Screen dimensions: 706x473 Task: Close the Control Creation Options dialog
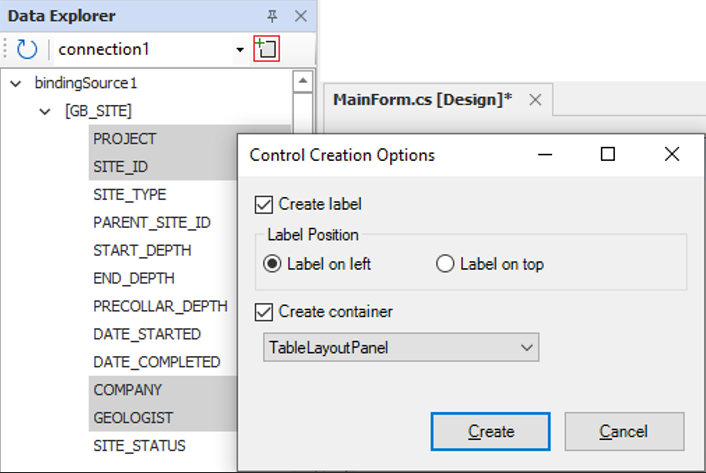[x=671, y=154]
